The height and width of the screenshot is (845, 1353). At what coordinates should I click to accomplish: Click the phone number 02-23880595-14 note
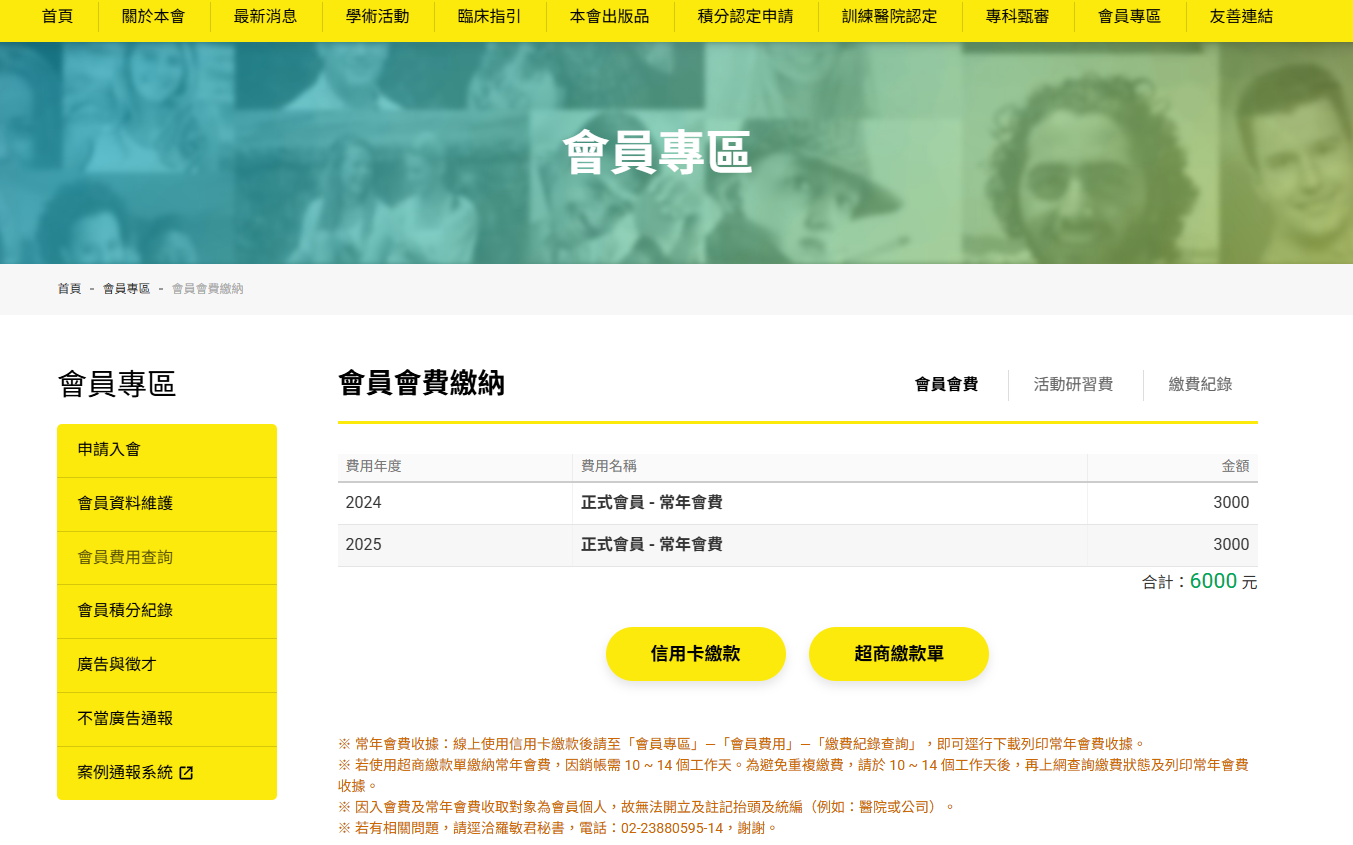[x=557, y=828]
